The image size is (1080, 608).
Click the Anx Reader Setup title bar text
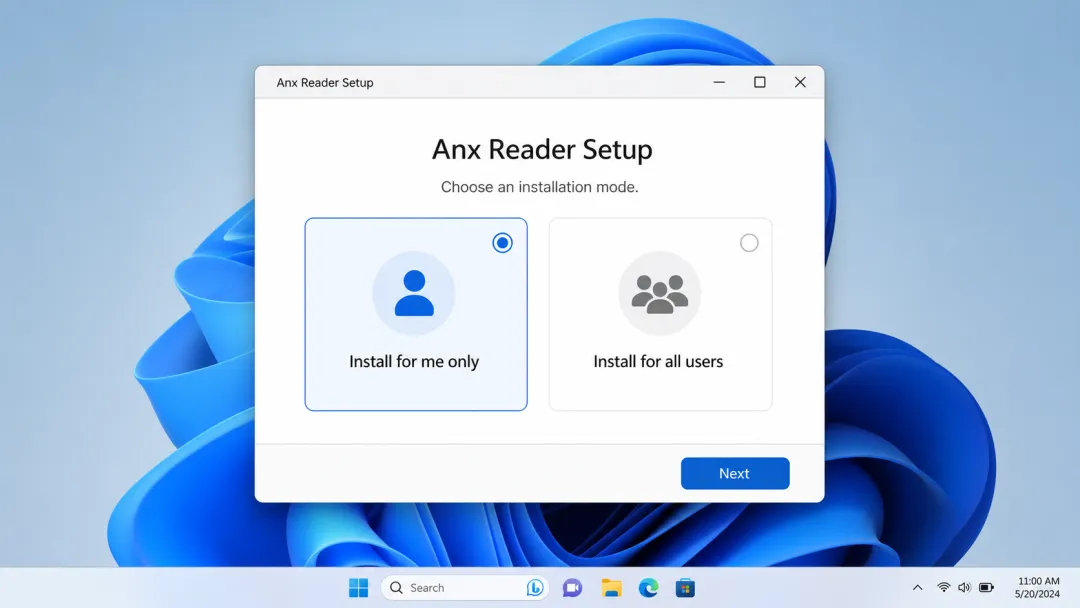[x=325, y=83]
